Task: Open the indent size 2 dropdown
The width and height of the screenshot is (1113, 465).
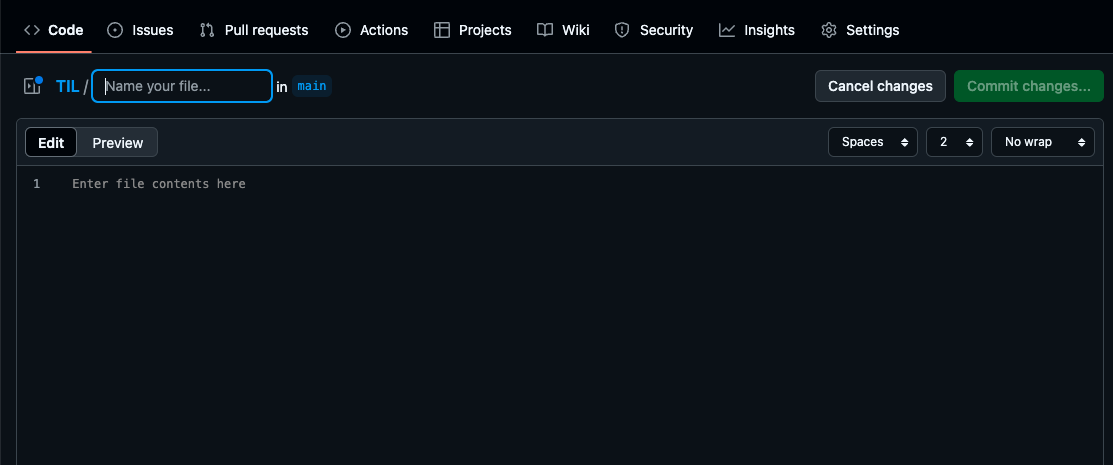Action: point(954,142)
